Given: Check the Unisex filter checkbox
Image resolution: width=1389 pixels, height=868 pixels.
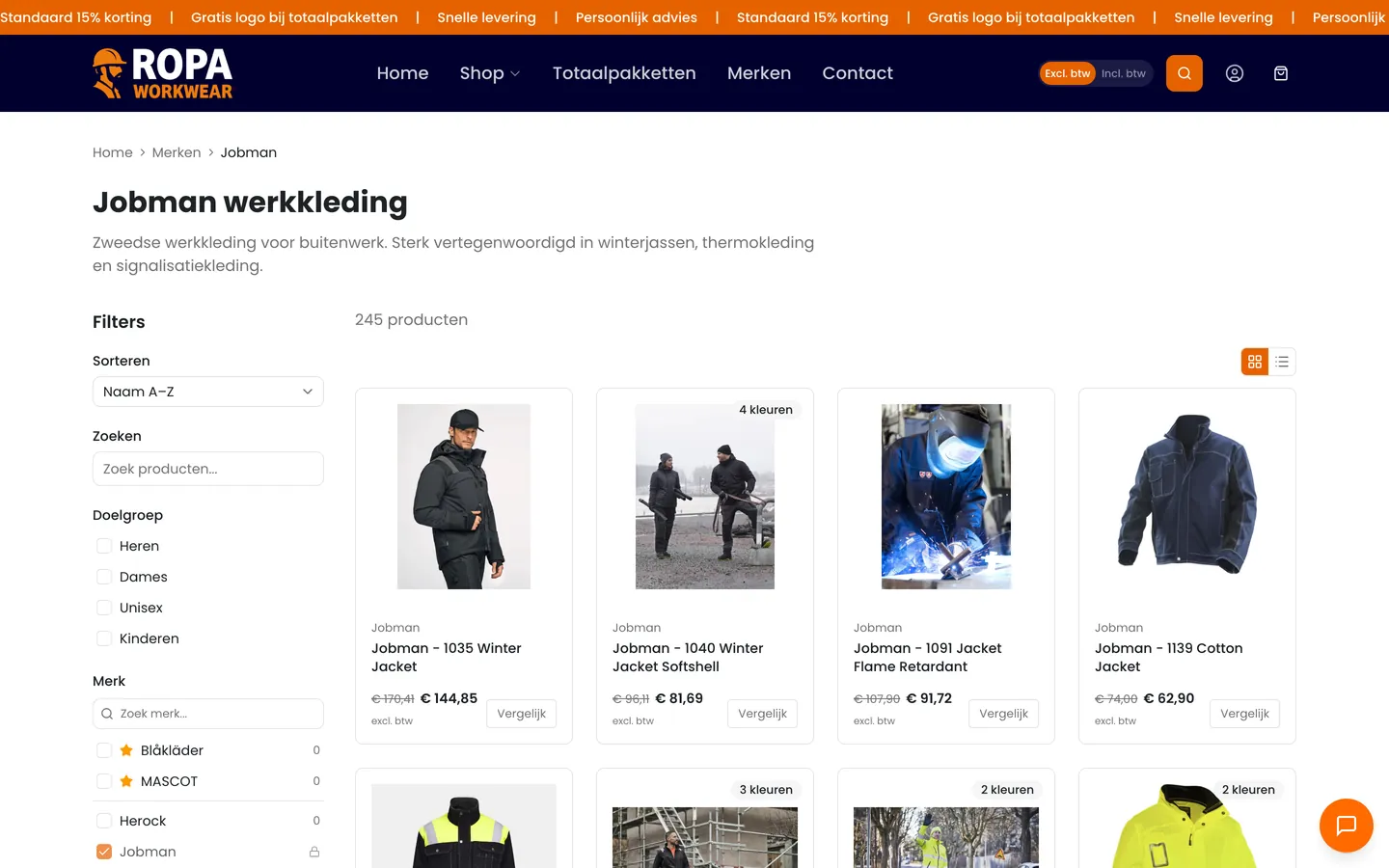Looking at the screenshot, I should (x=104, y=608).
